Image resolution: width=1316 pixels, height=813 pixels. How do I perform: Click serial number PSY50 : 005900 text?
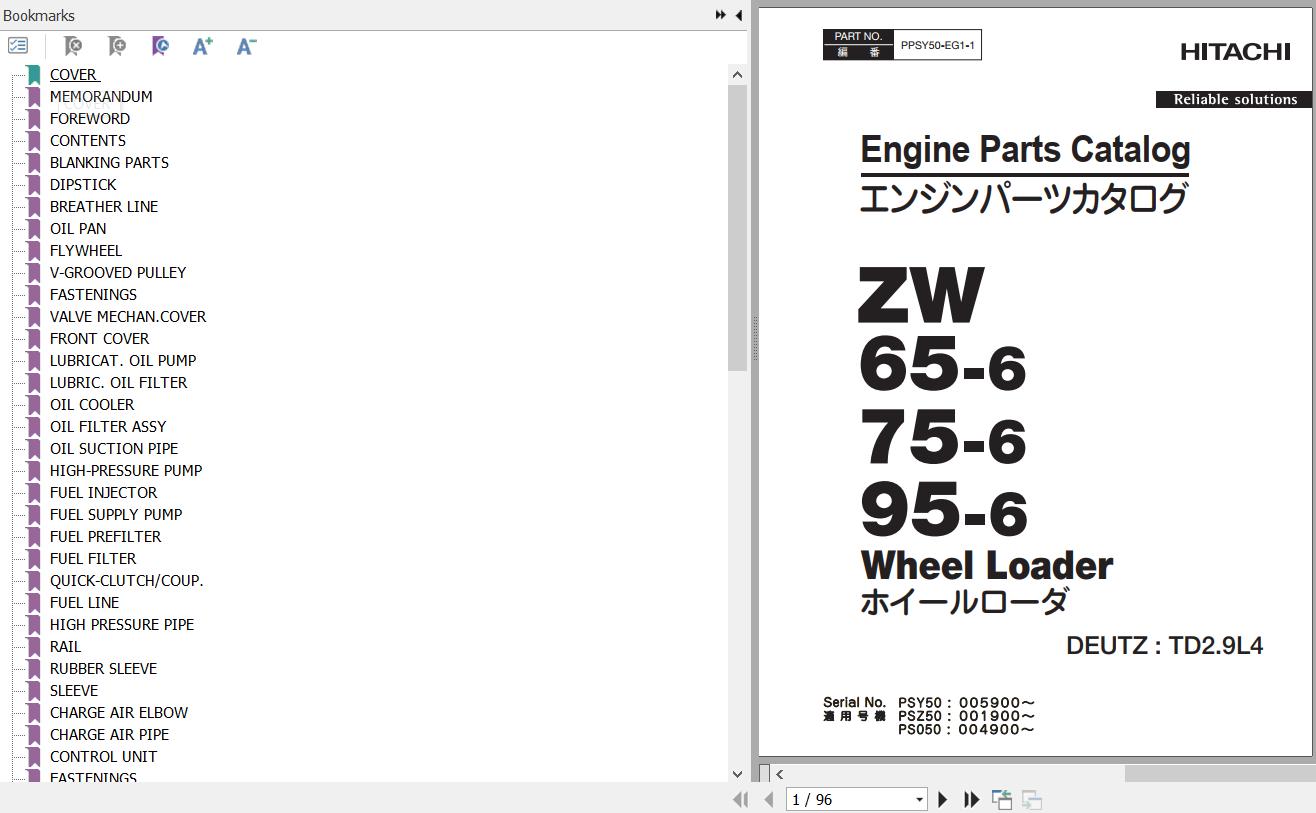(x=966, y=702)
